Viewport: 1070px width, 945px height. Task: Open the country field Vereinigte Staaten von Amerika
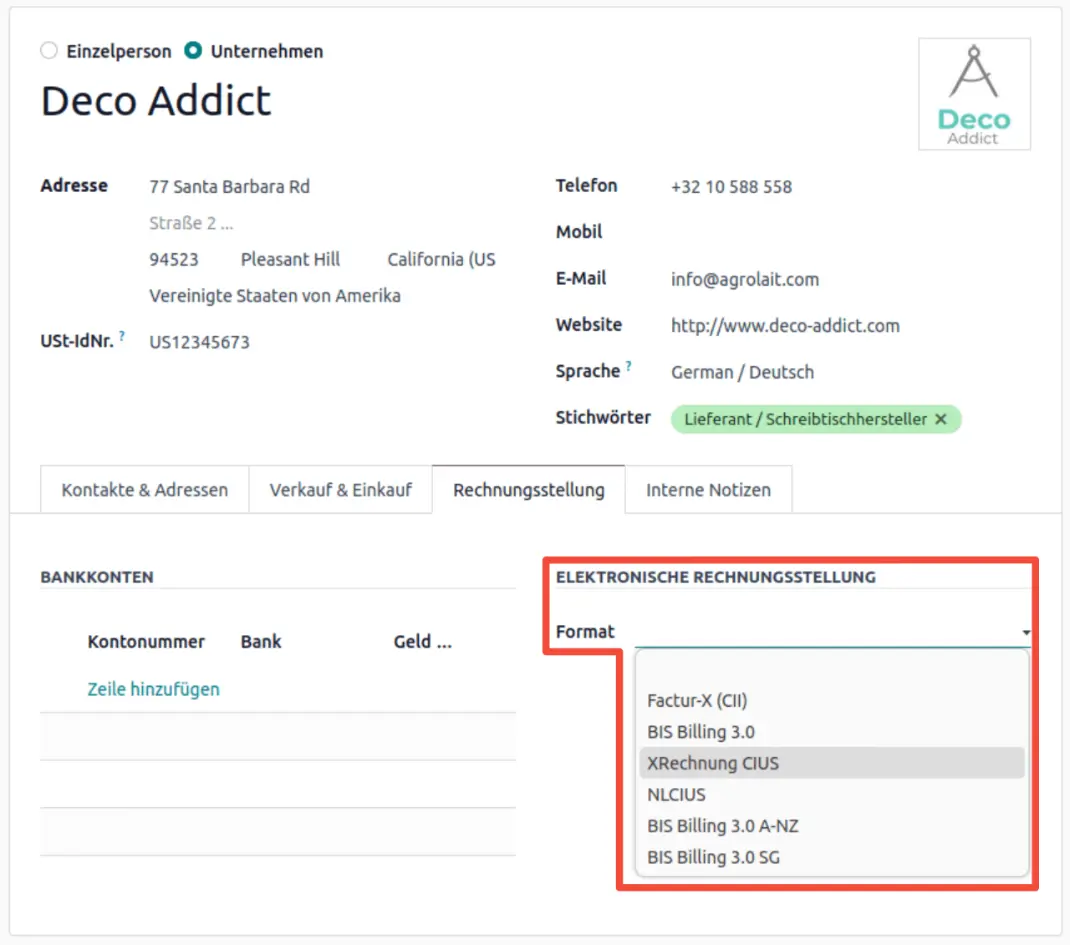(275, 295)
